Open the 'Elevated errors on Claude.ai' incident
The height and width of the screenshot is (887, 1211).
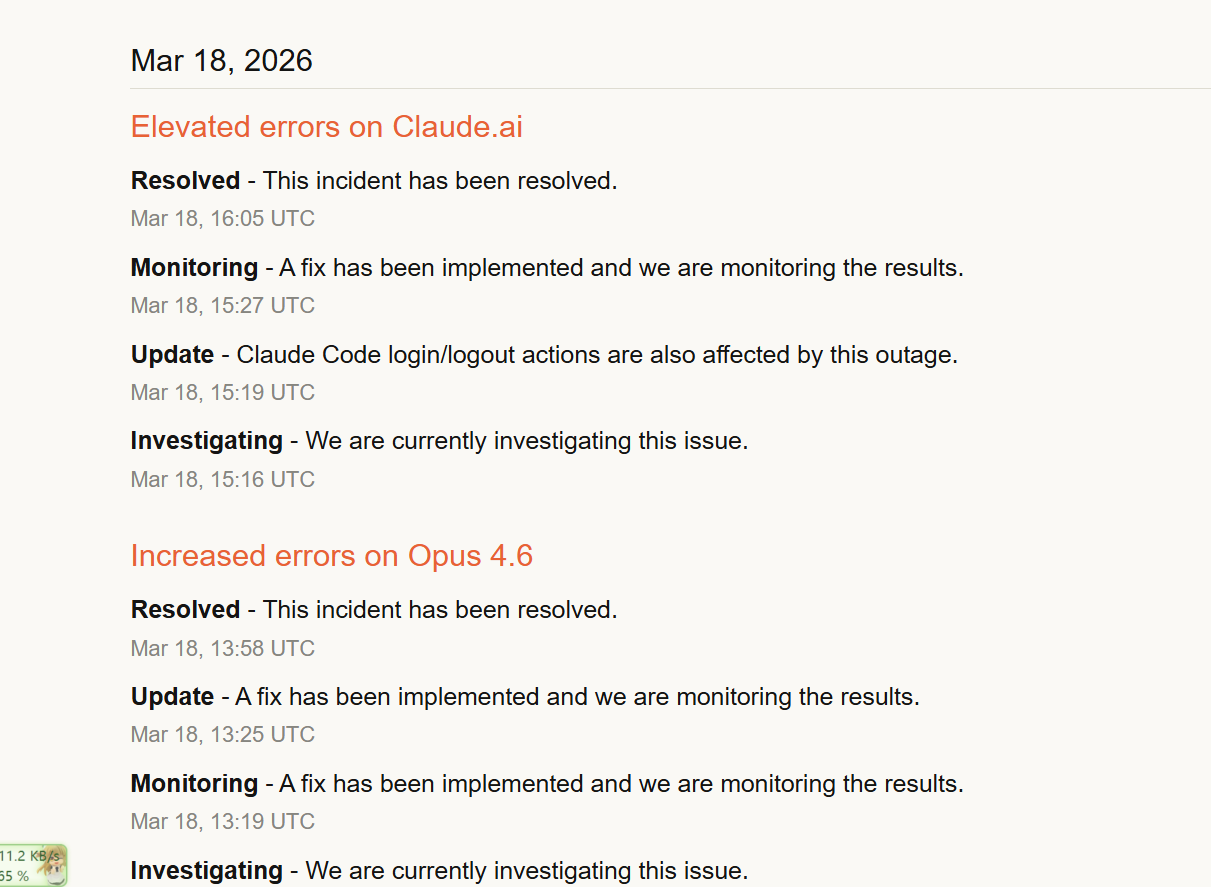point(327,127)
